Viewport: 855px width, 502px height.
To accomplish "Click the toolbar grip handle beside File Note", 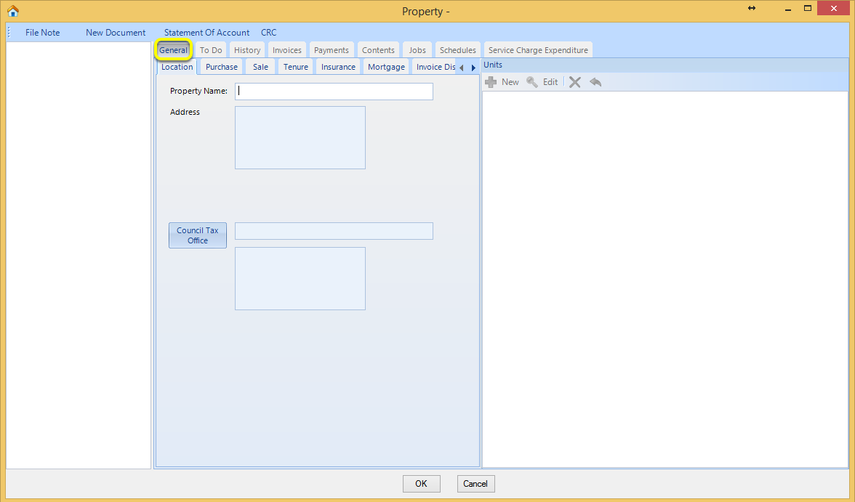I will tap(9, 32).
